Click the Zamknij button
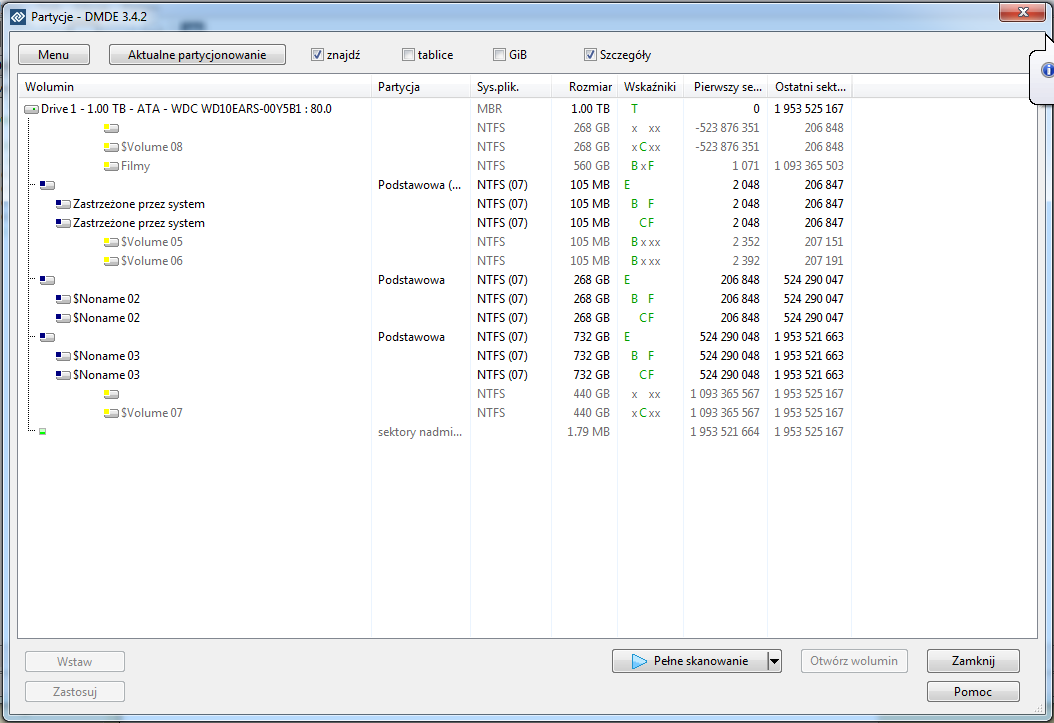This screenshot has width=1054, height=723. tap(973, 661)
